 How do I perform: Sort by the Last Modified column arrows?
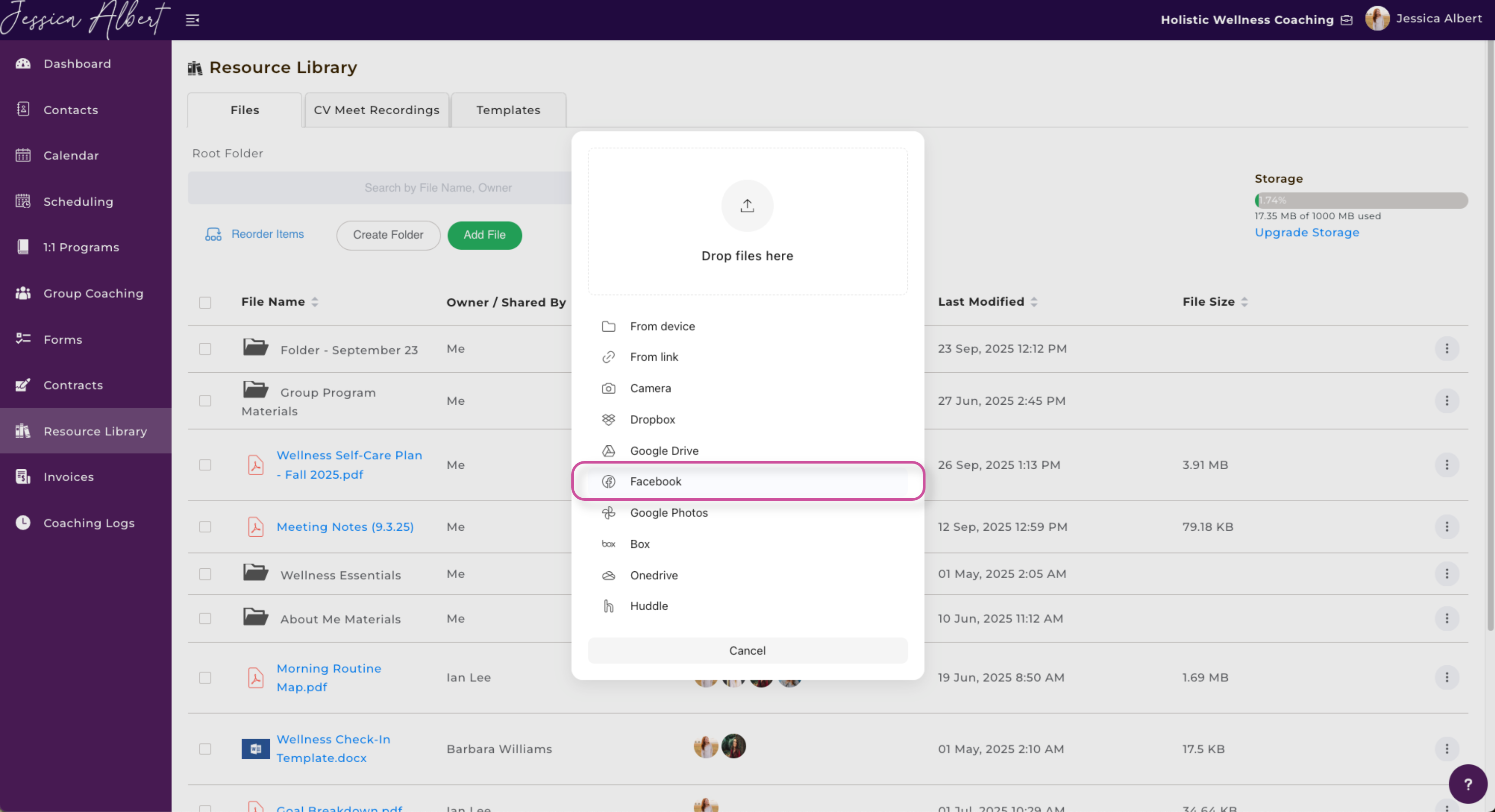(1034, 302)
